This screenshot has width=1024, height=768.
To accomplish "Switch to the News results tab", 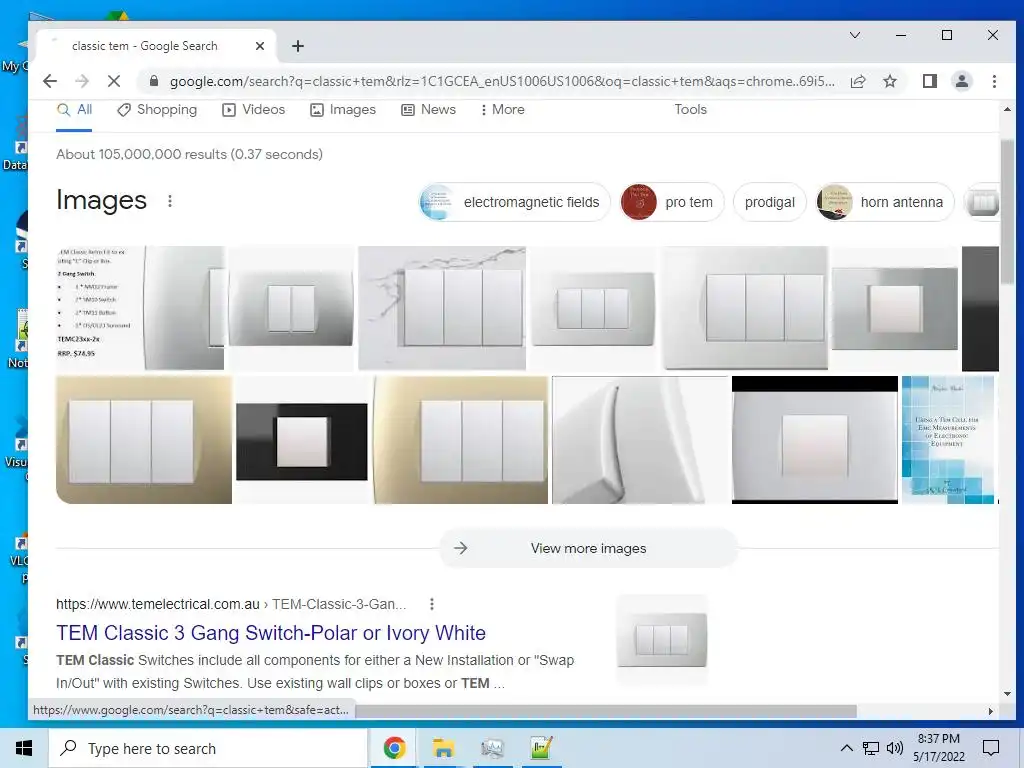I will coord(428,110).
